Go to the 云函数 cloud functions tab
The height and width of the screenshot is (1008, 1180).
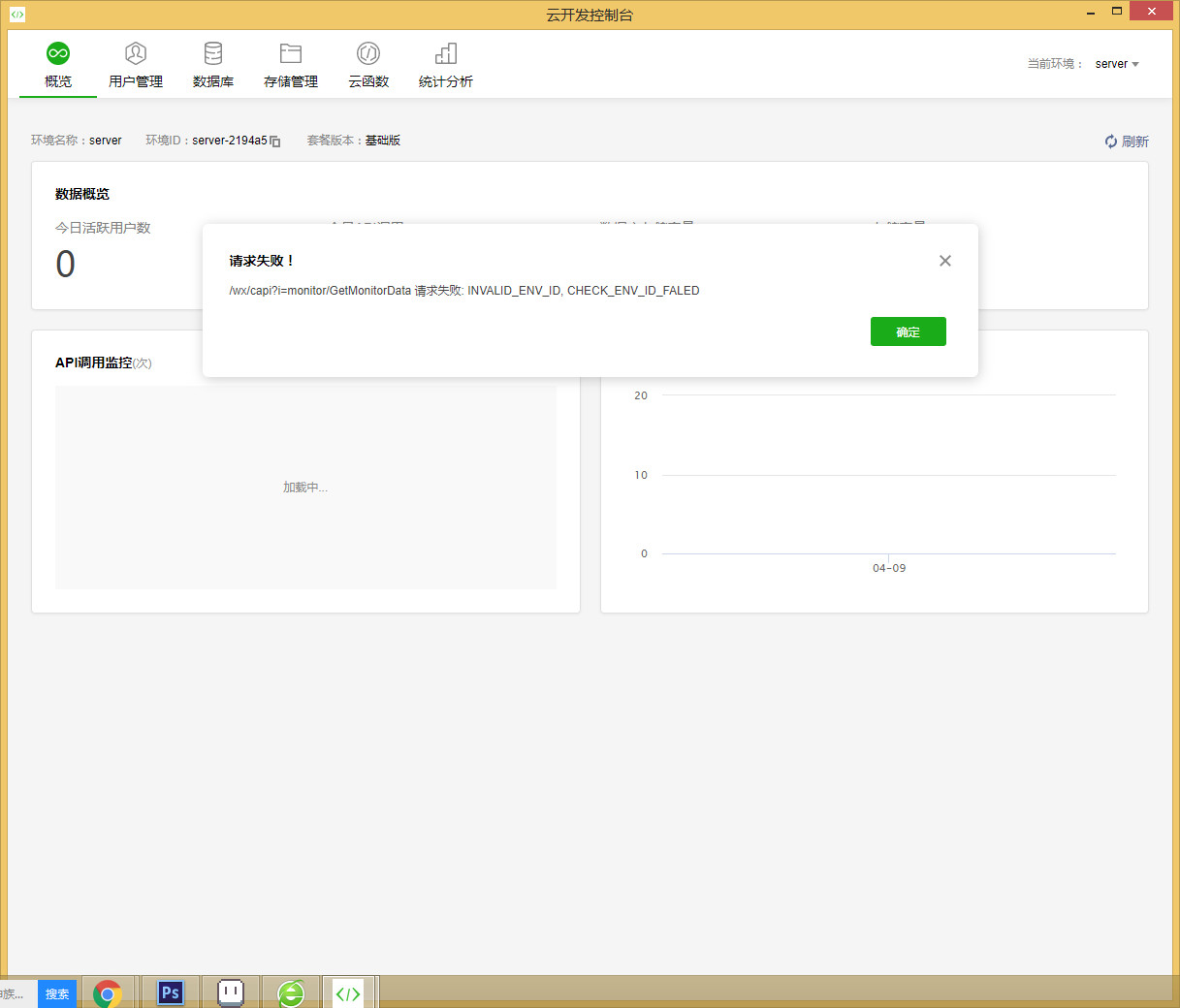pos(368,65)
